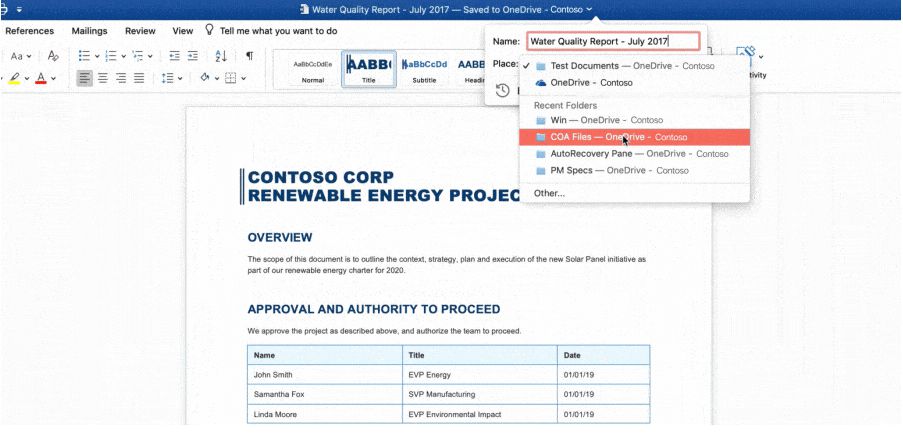Open the Mailings tab
The height and width of the screenshot is (444, 903).
coord(89,31)
